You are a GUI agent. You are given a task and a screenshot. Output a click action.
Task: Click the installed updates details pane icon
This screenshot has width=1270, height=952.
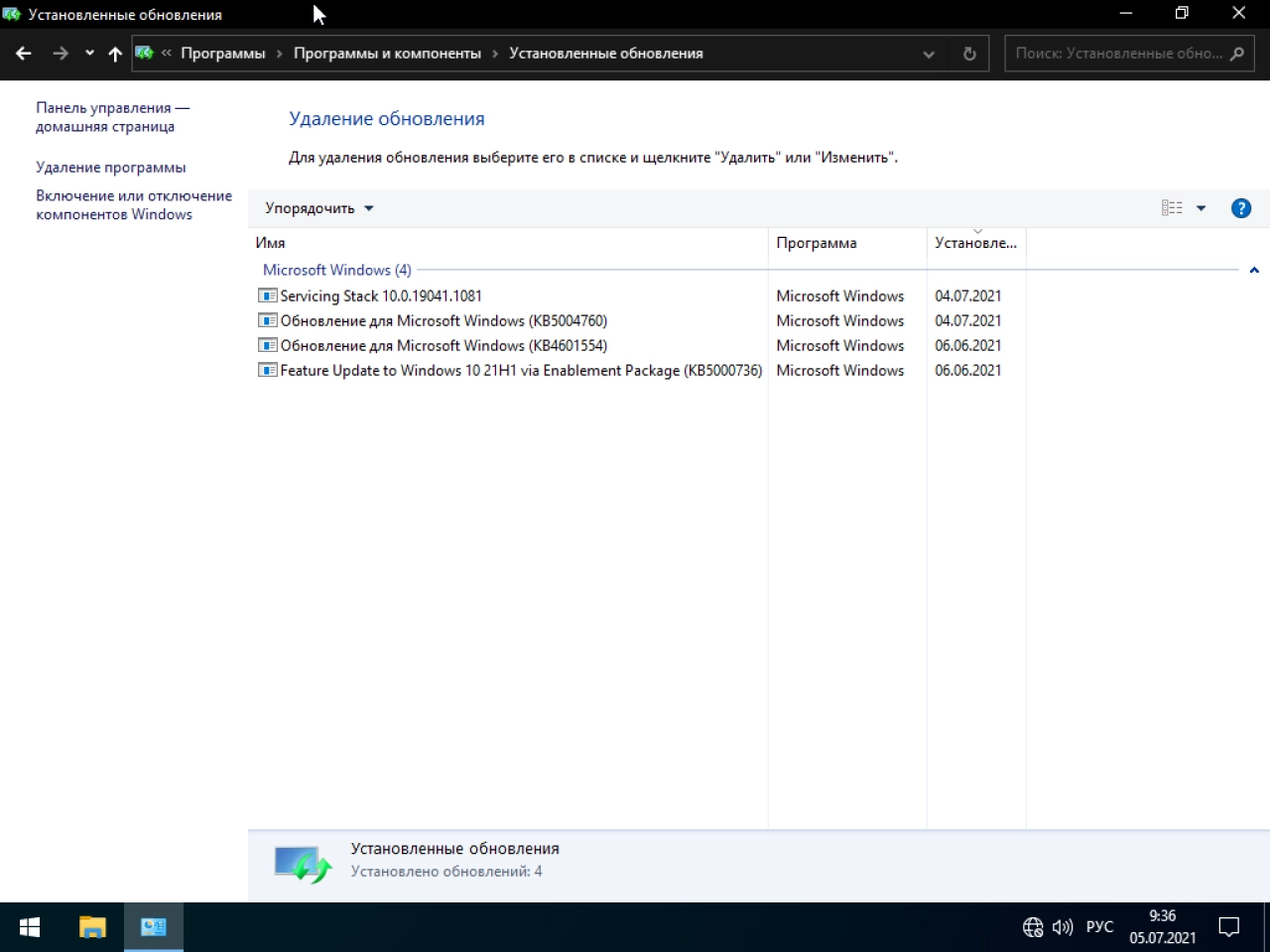pyautogui.click(x=303, y=865)
